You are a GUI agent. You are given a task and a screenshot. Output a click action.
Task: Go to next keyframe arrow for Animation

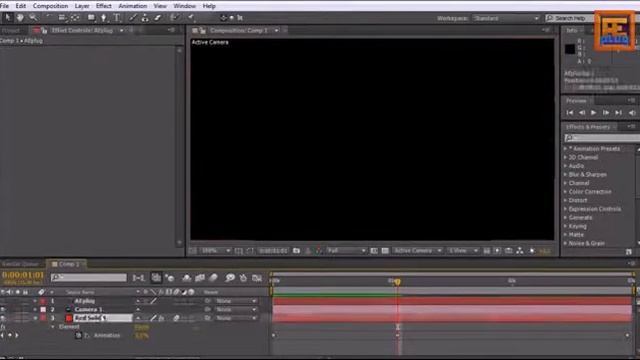(x=17, y=336)
